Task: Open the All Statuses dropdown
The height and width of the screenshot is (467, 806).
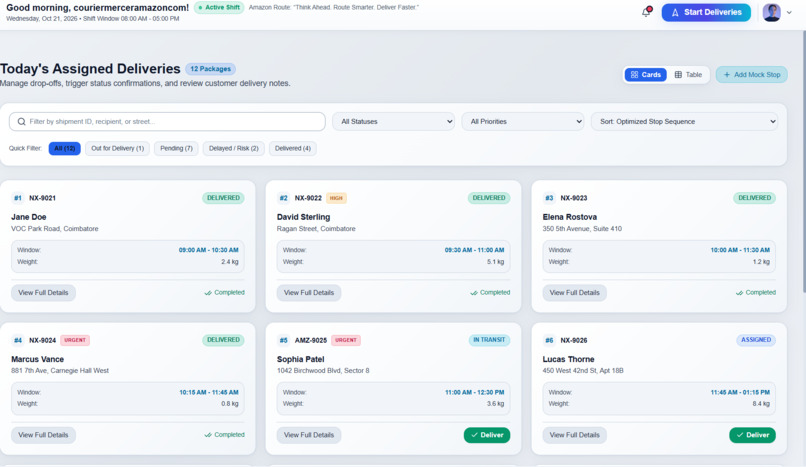Action: click(x=393, y=122)
